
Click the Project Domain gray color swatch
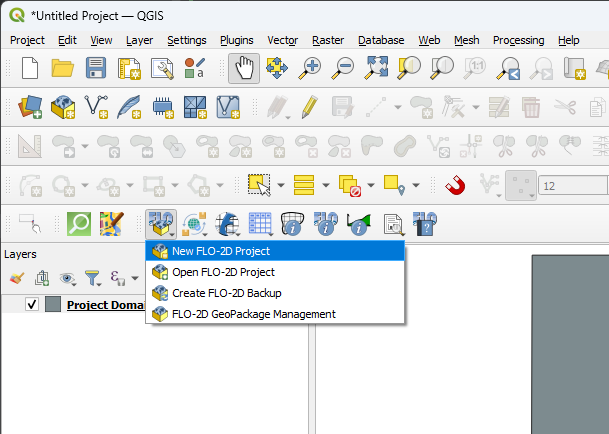point(53,304)
